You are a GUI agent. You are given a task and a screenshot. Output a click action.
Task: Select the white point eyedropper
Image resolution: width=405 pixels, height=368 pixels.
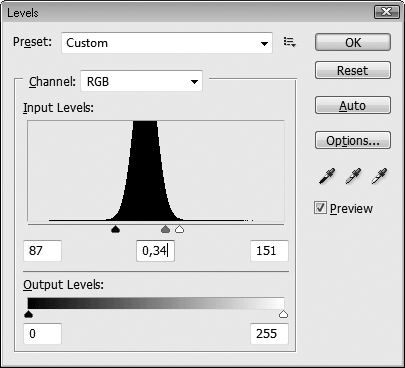[379, 176]
